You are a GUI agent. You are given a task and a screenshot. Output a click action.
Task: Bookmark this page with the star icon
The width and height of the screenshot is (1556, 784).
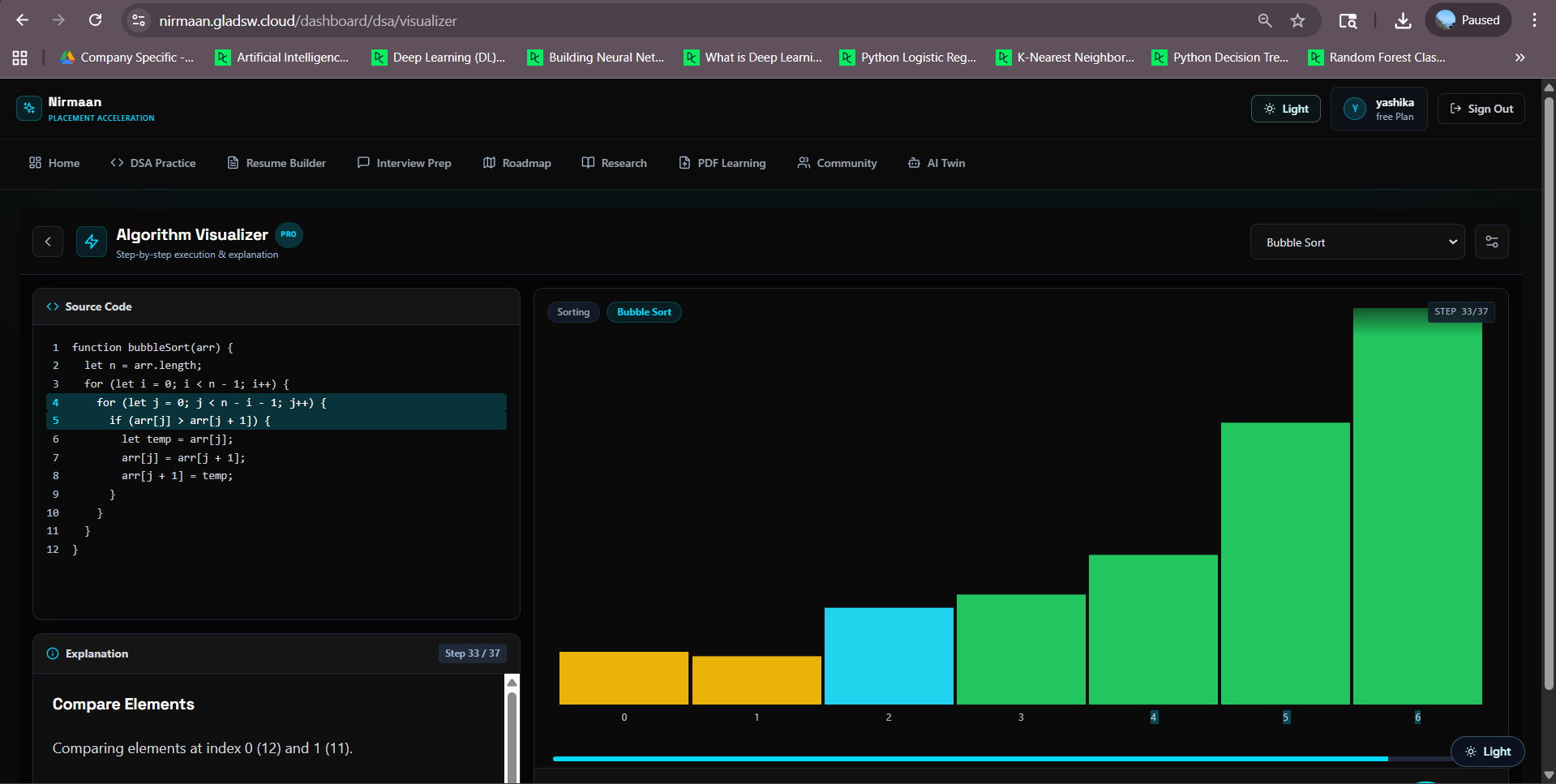coord(1297,20)
